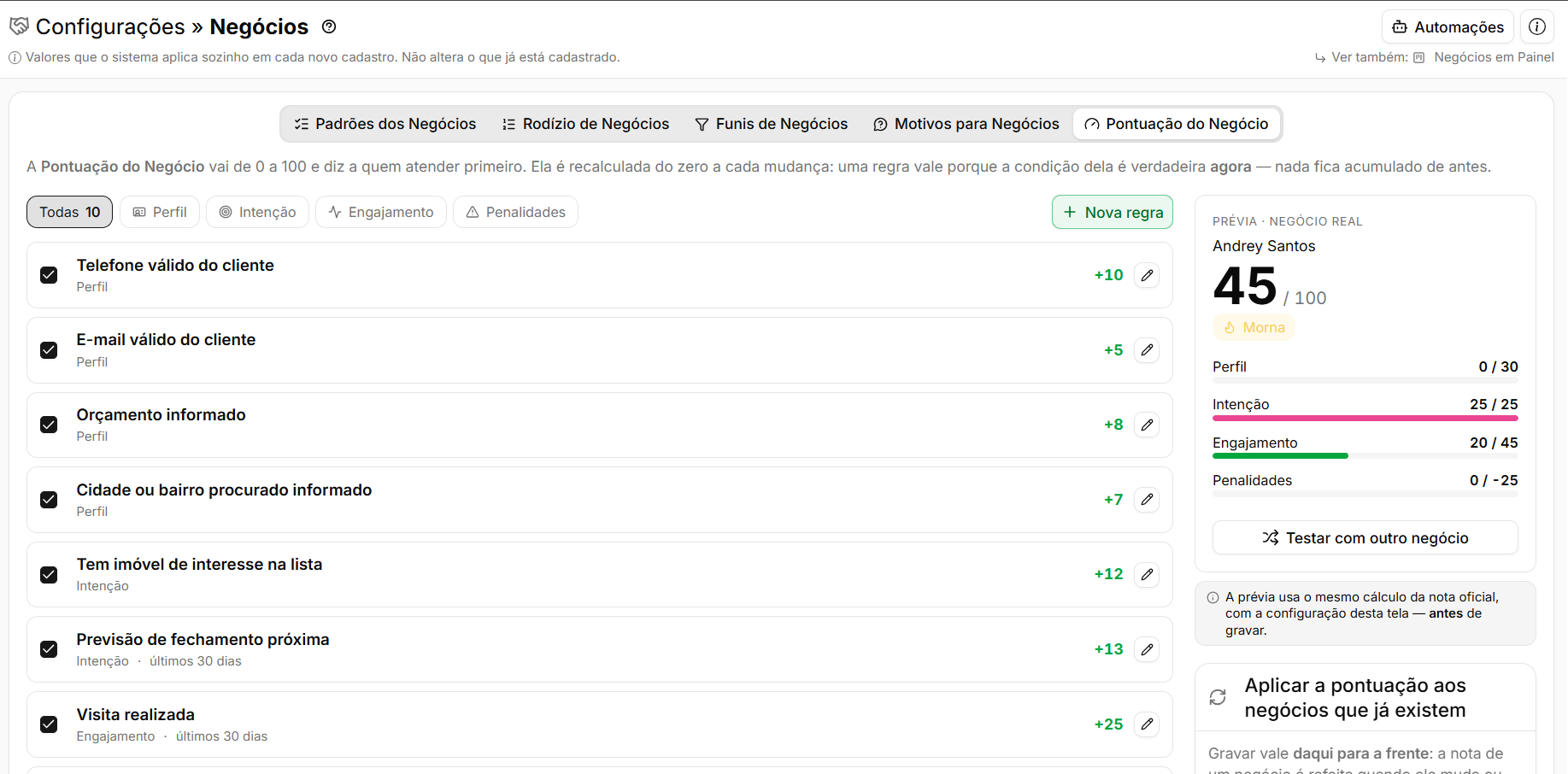Click the Configurações breadcrumb
The width and height of the screenshot is (1568, 774).
(110, 26)
